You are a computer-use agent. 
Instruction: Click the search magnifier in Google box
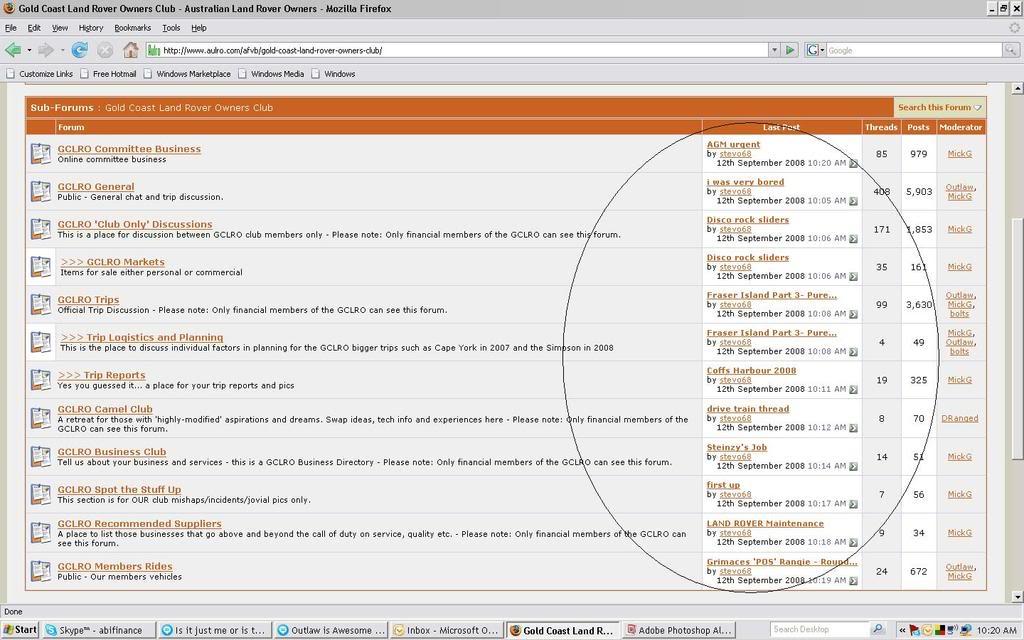1009,49
